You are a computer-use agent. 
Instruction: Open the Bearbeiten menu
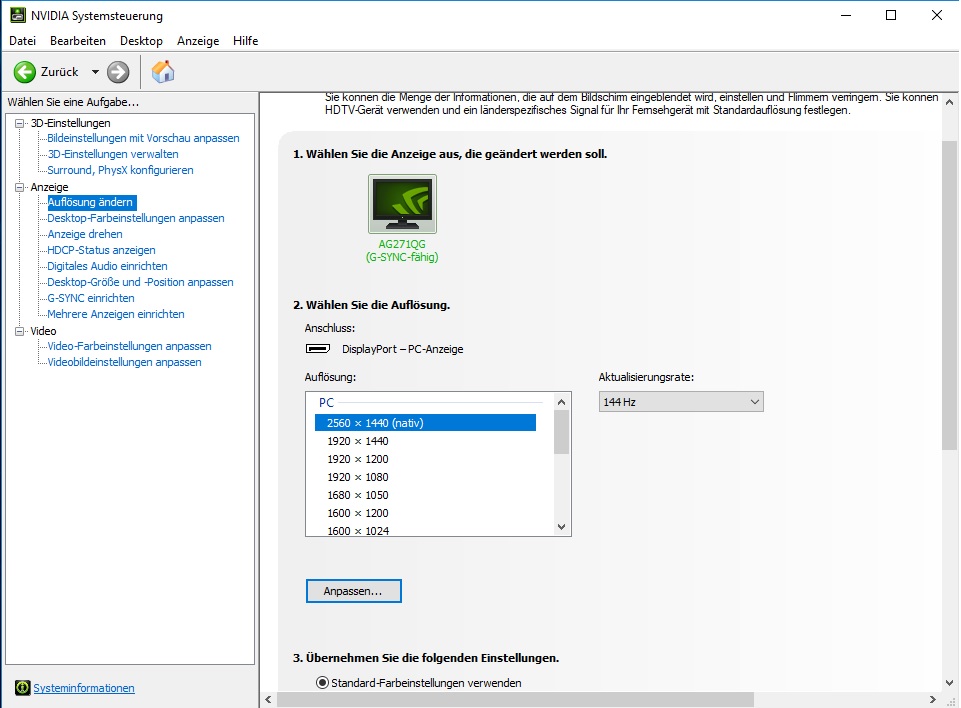click(78, 40)
